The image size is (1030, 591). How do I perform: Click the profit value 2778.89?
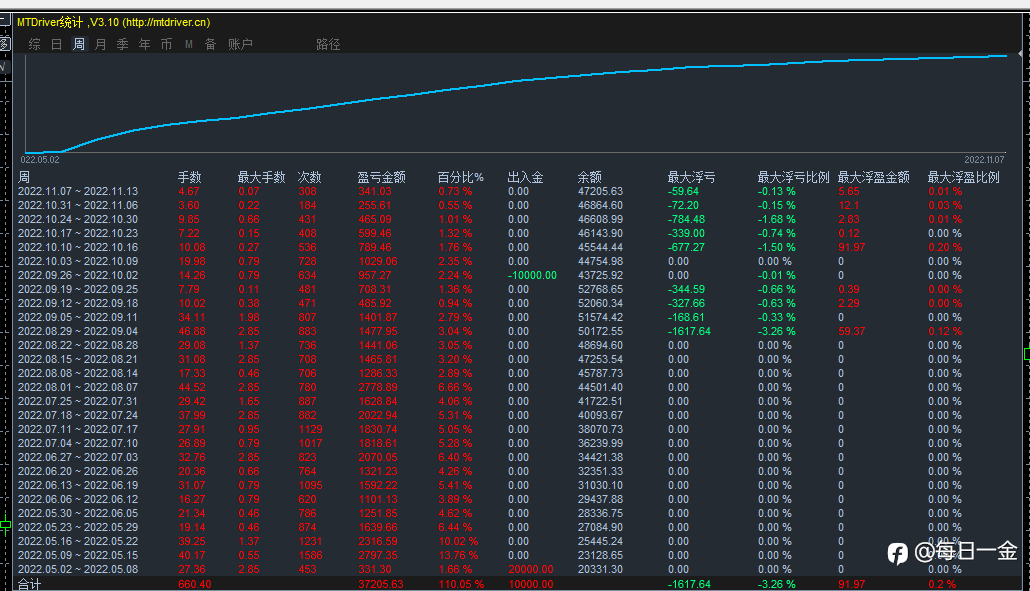pos(378,387)
